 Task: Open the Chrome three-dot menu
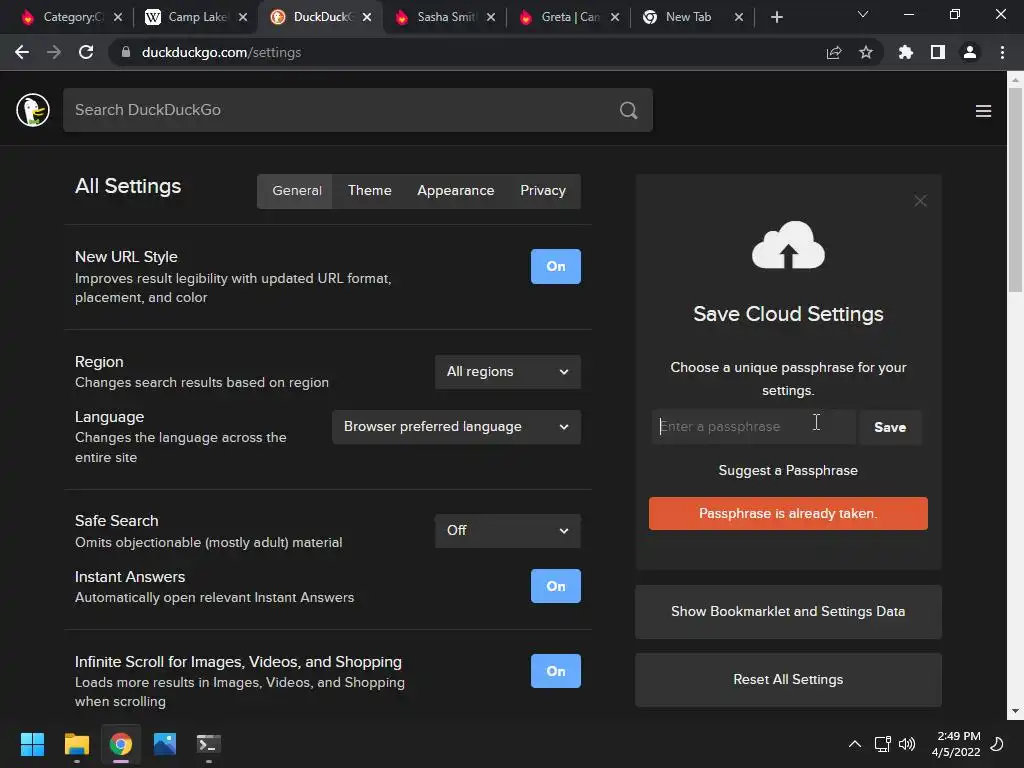(x=1002, y=52)
